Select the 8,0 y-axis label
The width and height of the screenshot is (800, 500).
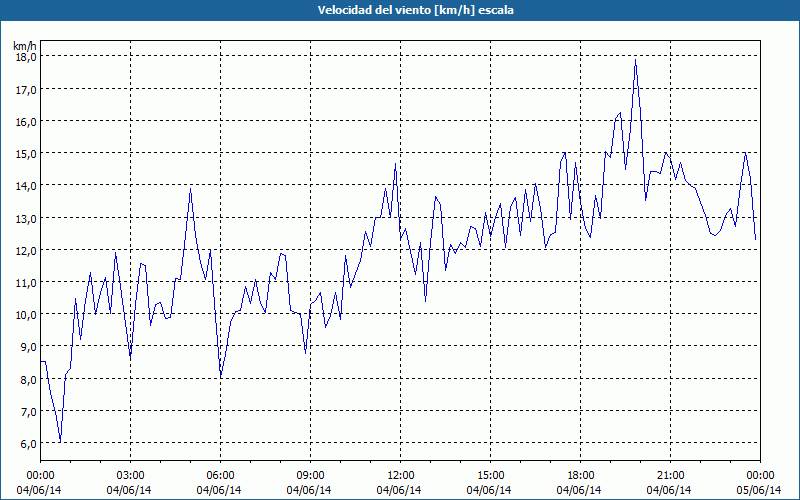coord(28,380)
